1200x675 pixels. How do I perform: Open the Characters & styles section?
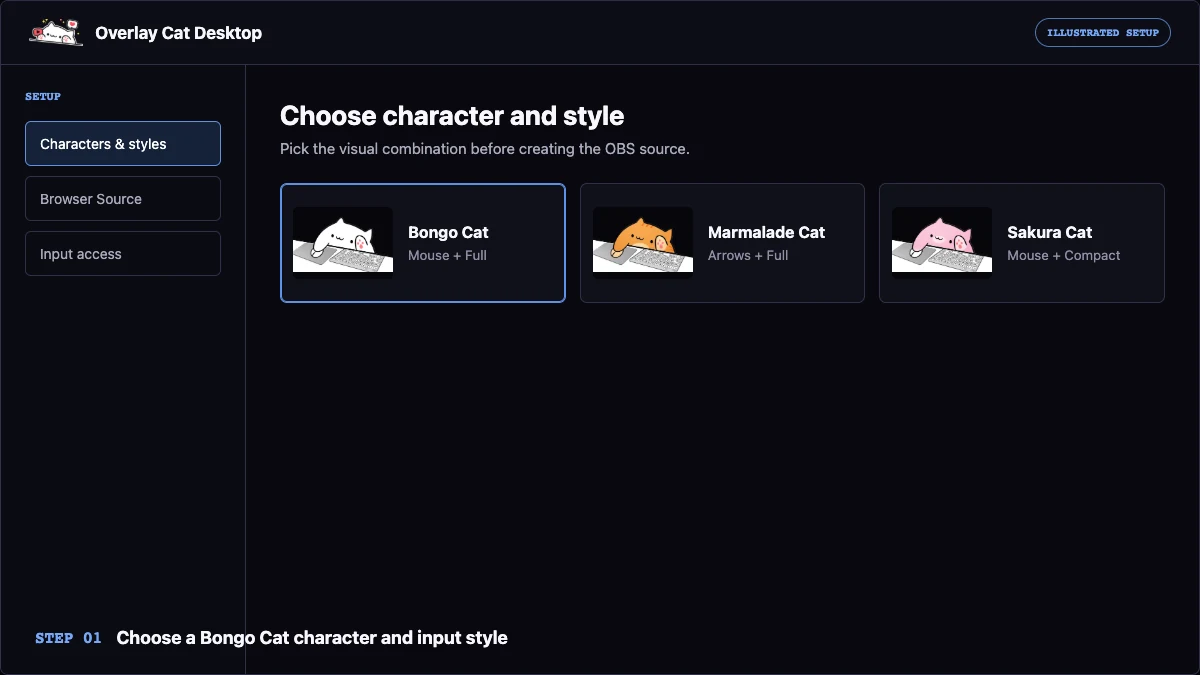[123, 144]
